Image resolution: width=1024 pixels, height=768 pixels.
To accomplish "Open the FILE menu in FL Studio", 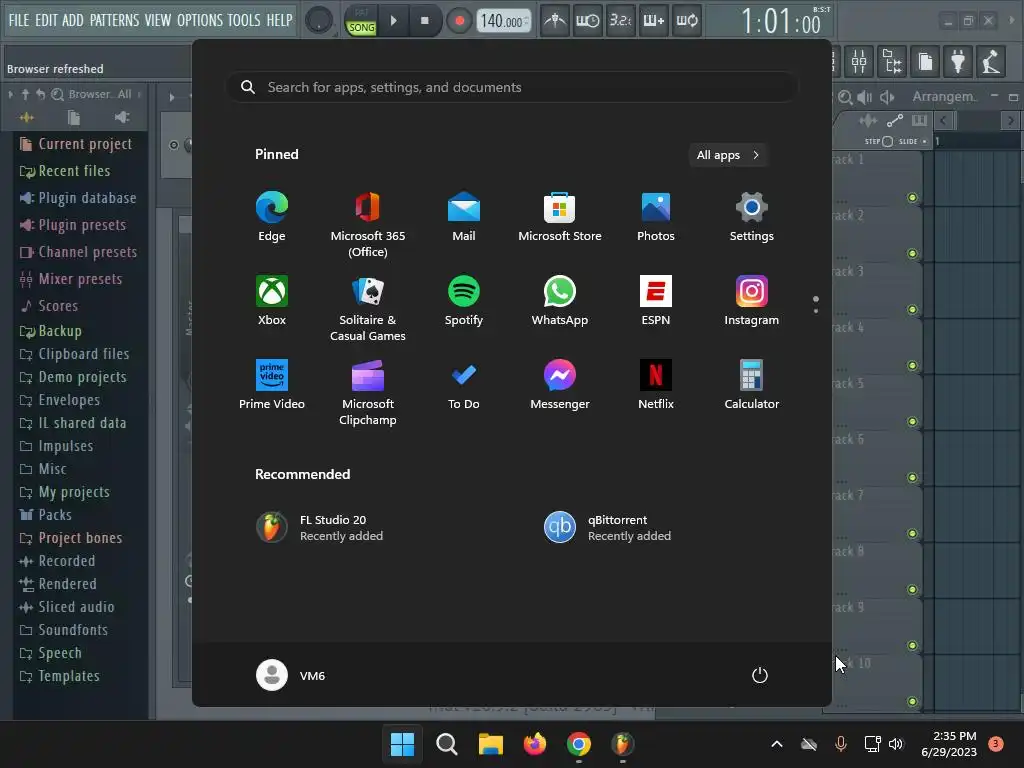I will pos(19,20).
